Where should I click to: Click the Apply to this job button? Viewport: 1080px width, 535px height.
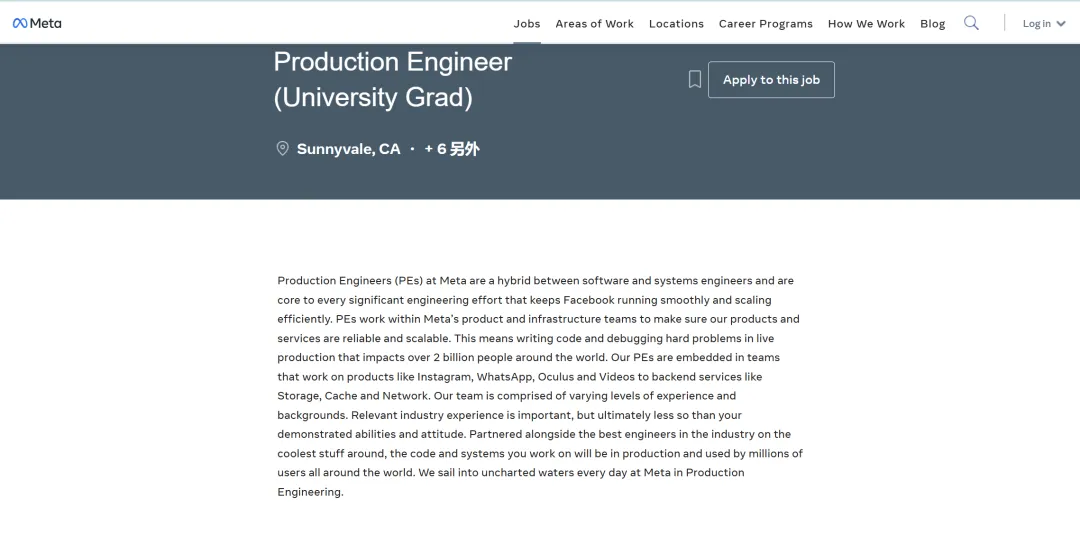(x=771, y=80)
